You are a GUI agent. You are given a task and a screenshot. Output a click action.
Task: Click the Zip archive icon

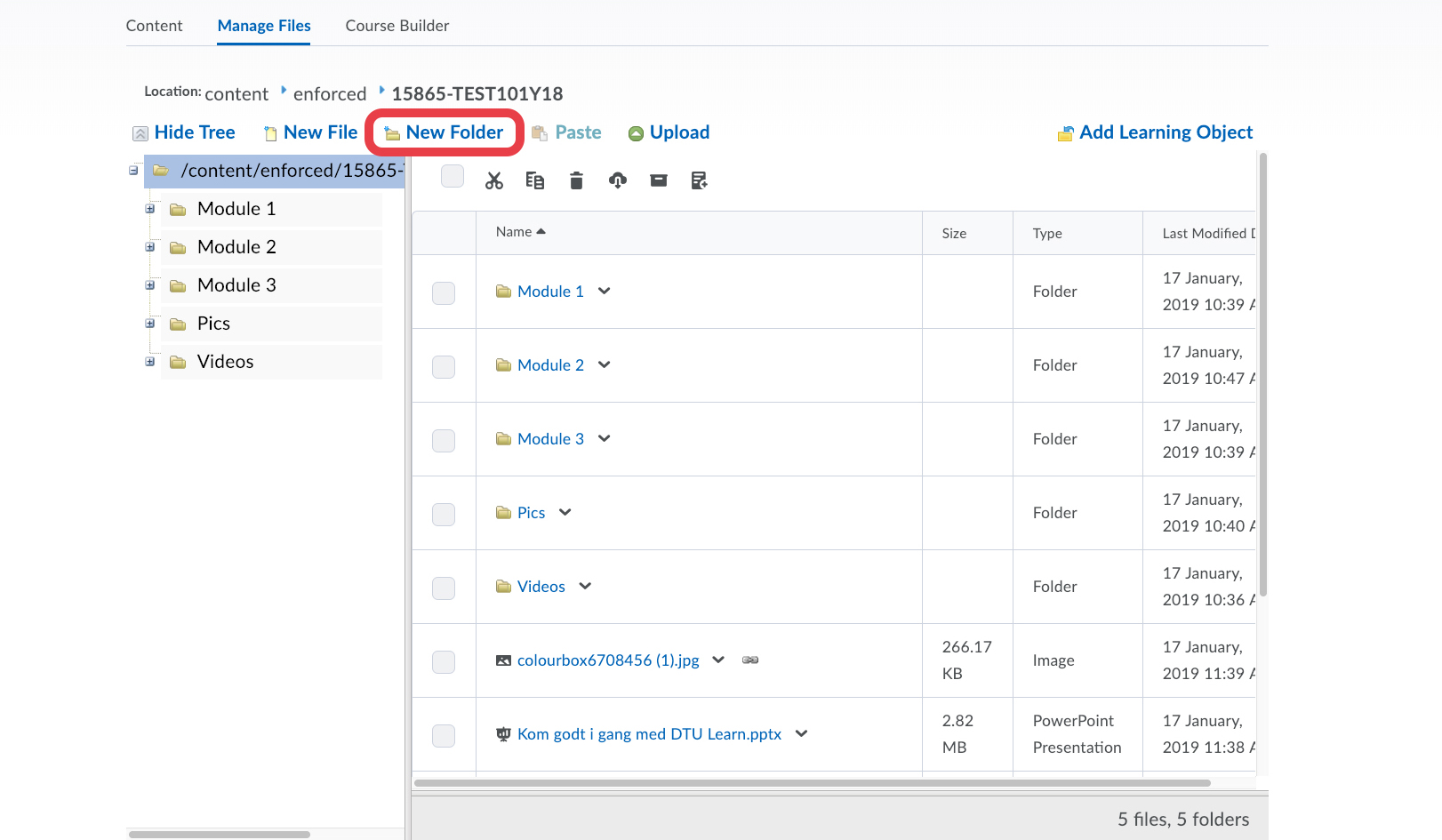pyautogui.click(x=658, y=180)
